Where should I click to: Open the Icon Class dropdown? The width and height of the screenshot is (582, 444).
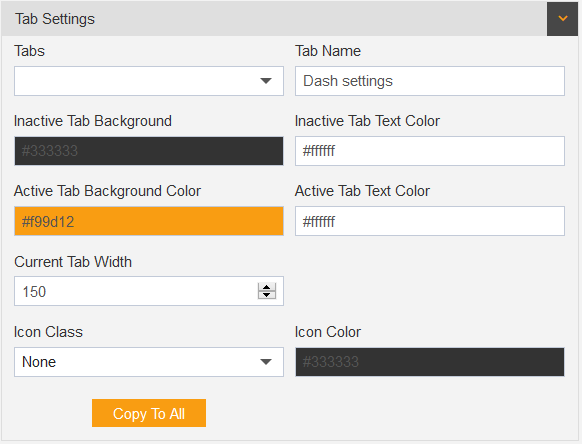click(x=149, y=362)
